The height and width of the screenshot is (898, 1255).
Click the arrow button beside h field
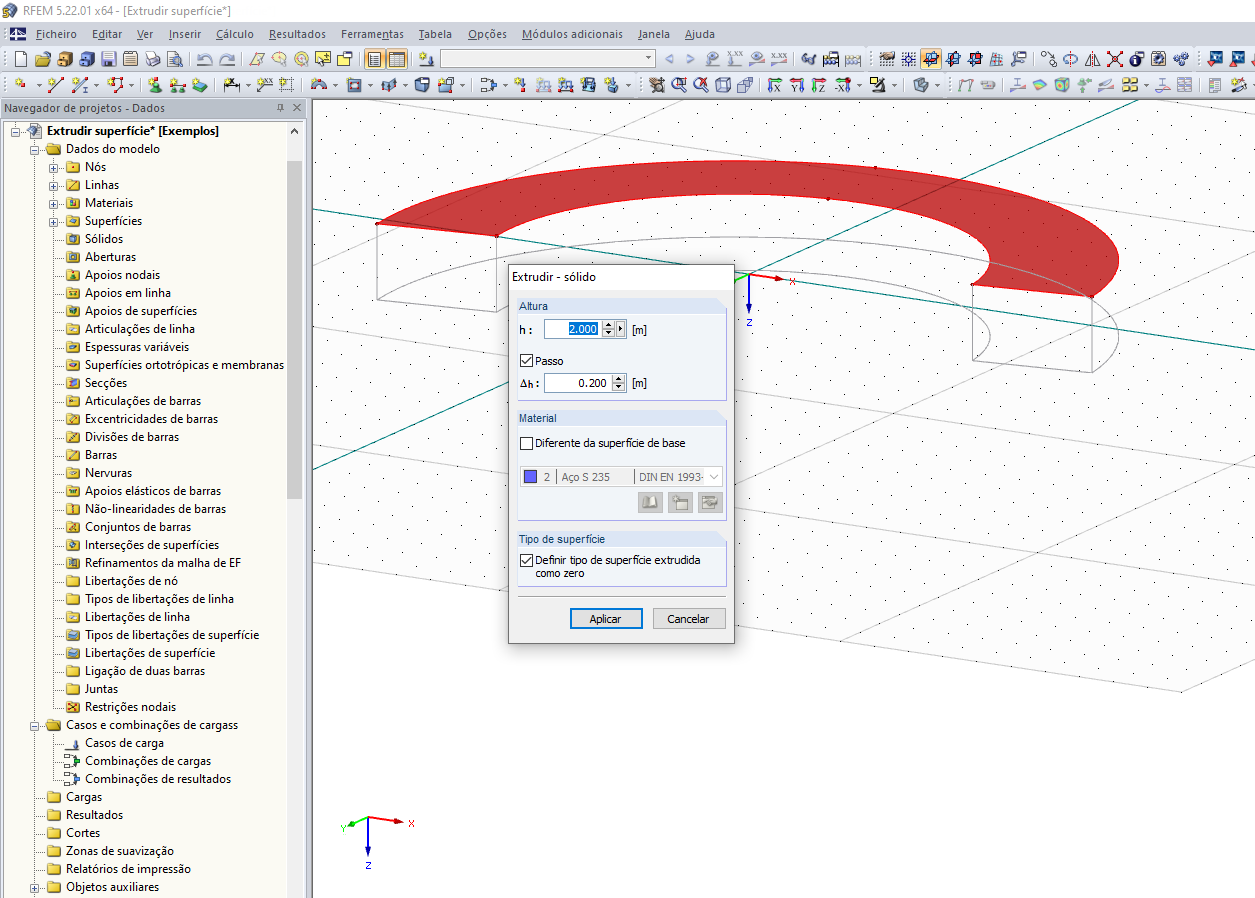coord(621,328)
